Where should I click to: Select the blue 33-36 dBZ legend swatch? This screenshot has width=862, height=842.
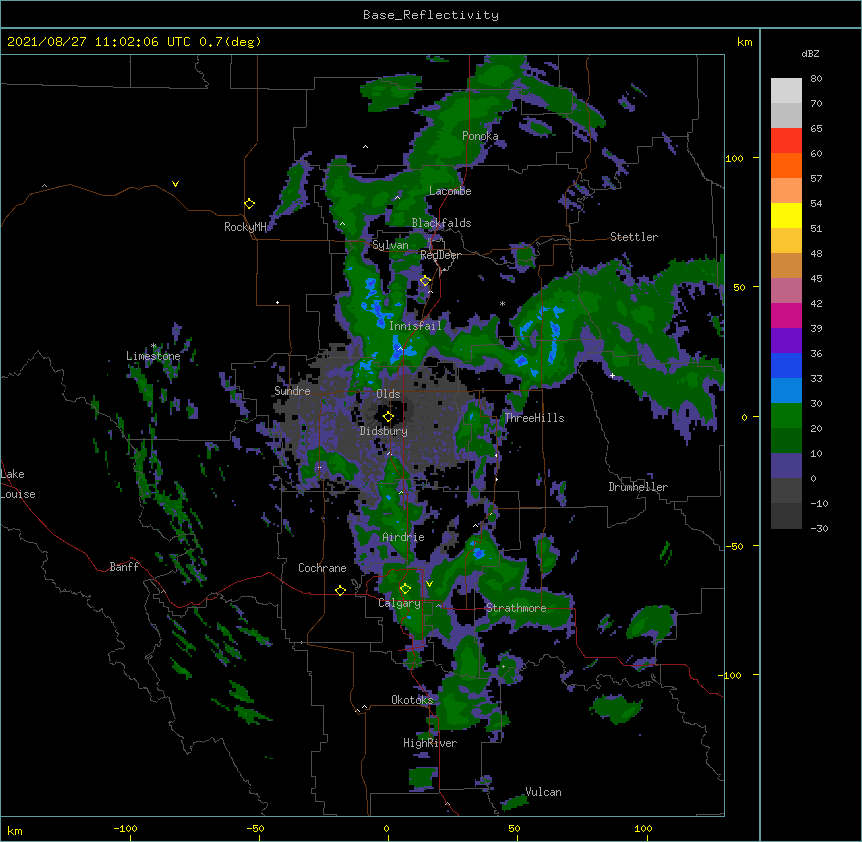point(786,365)
